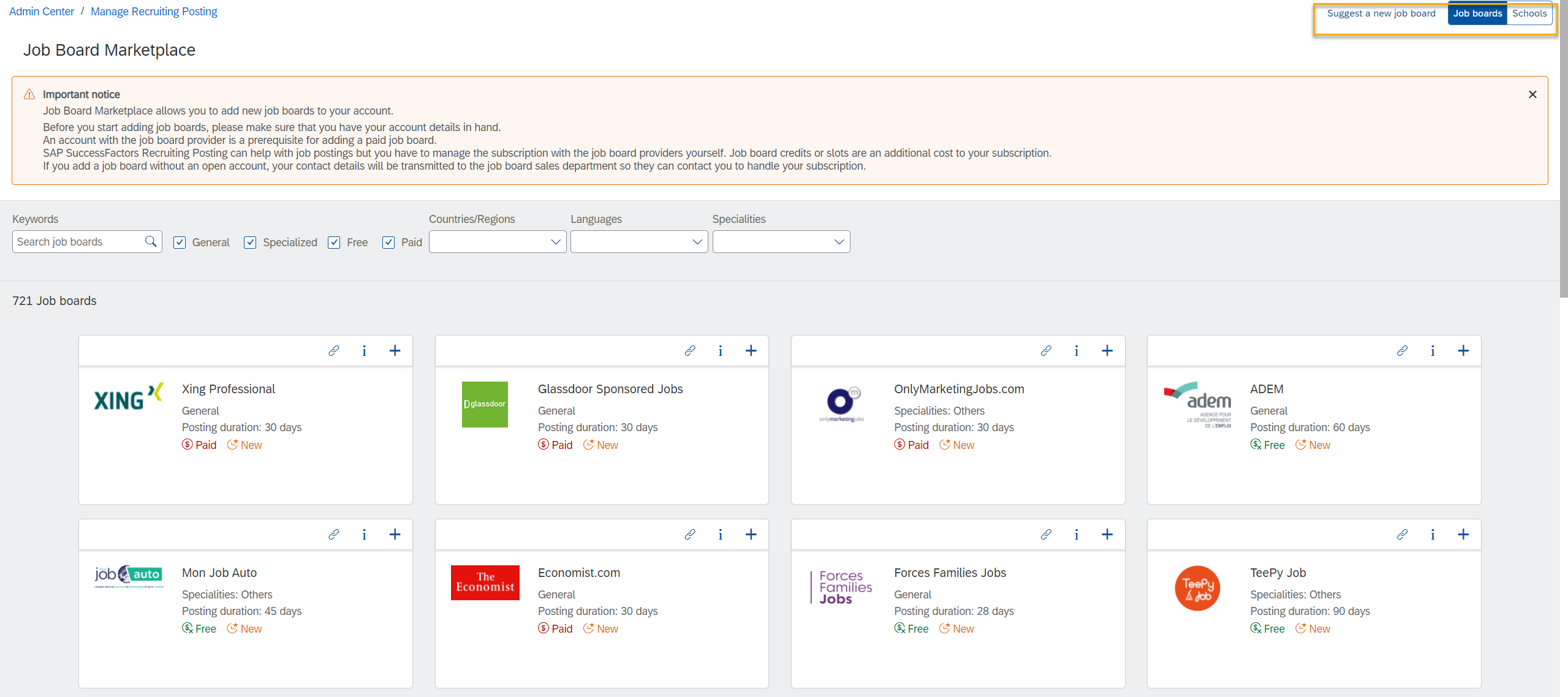The width and height of the screenshot is (1568, 697).
Task: Click the 721 Job boards count
Action: [55, 301]
